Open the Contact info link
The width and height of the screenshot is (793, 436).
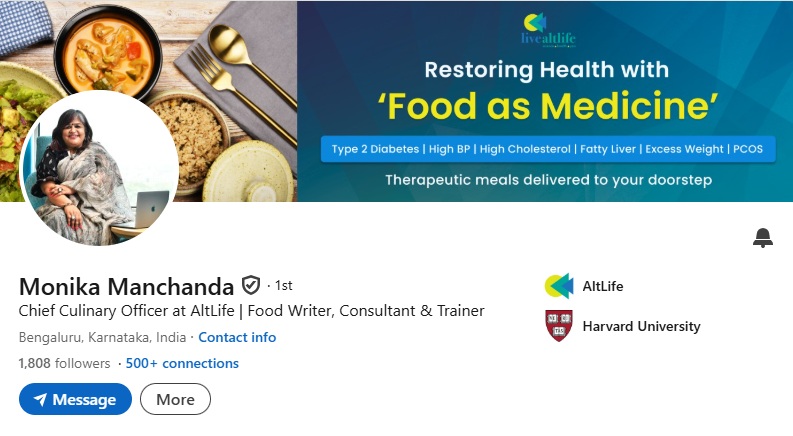tap(237, 337)
